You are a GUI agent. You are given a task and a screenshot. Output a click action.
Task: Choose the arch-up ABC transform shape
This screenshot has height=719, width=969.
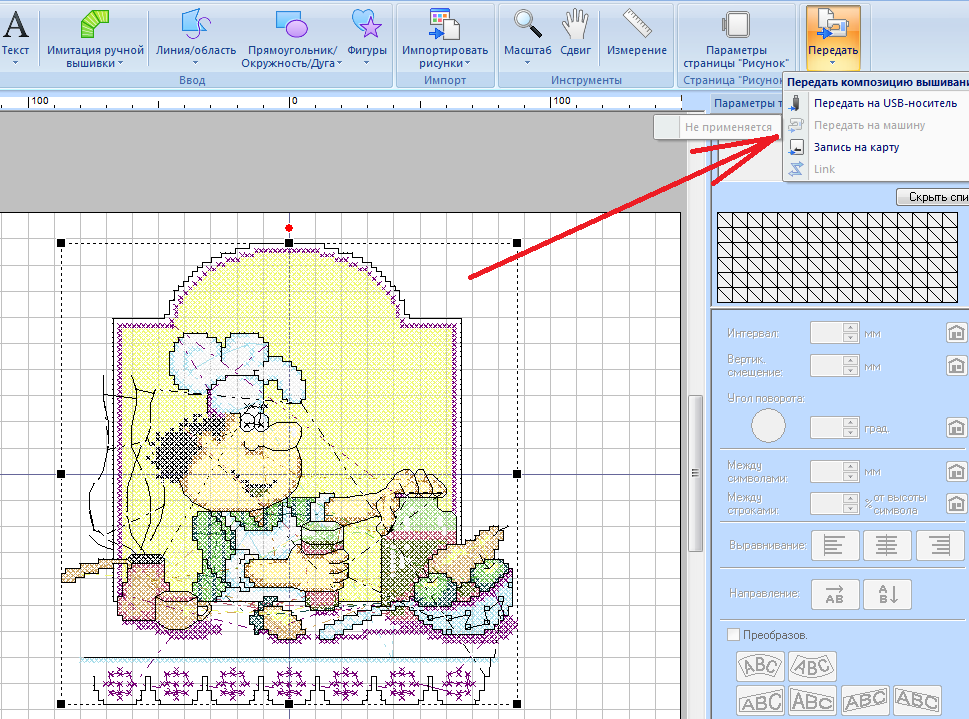[760, 666]
